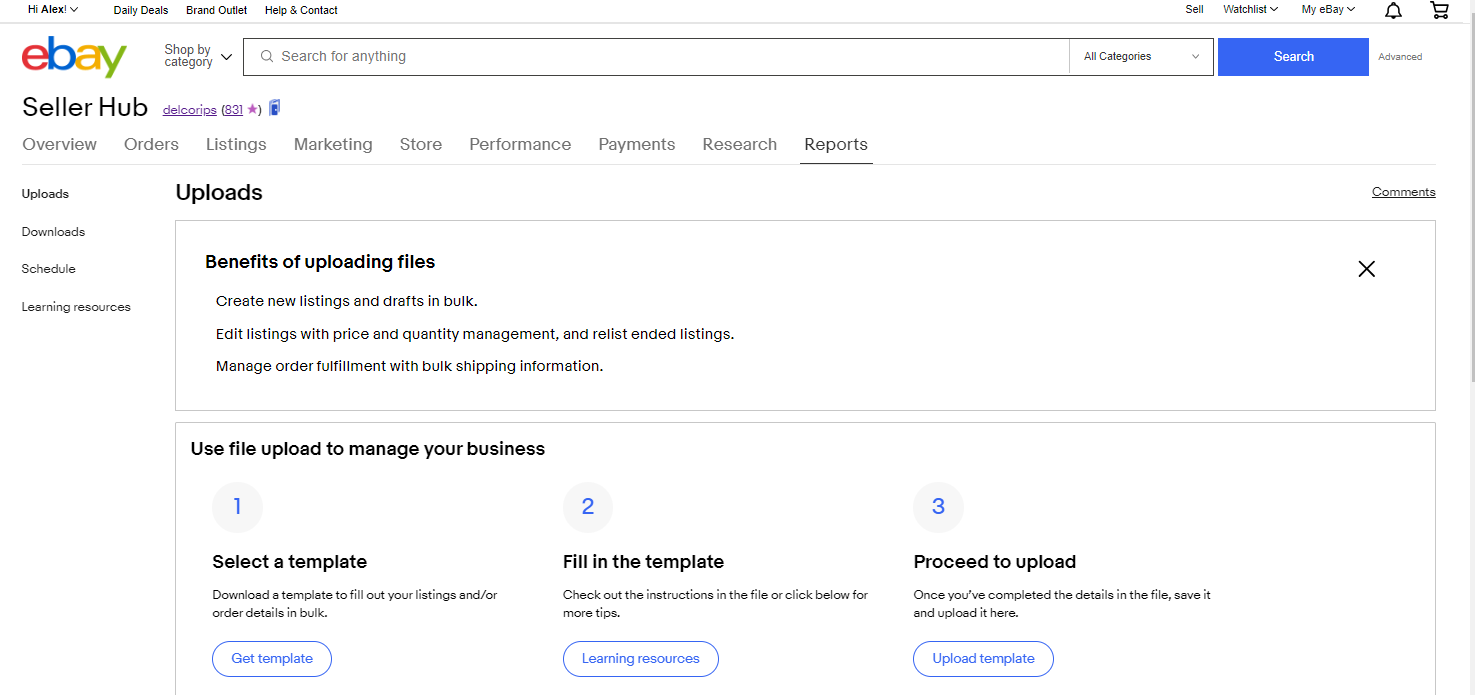The width and height of the screenshot is (1475, 695).
Task: Open the Brand Outlet link
Action: [x=217, y=10]
